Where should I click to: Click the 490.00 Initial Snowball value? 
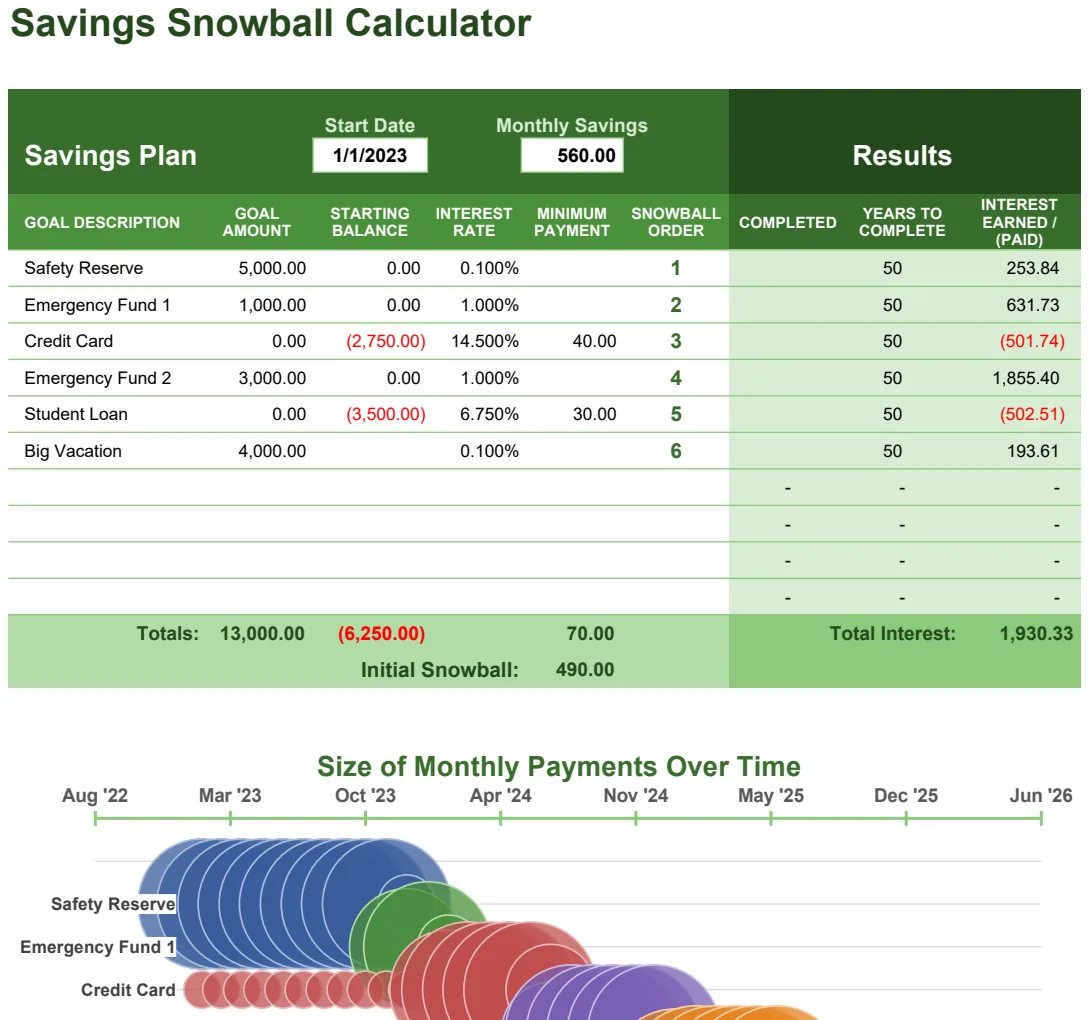[585, 670]
